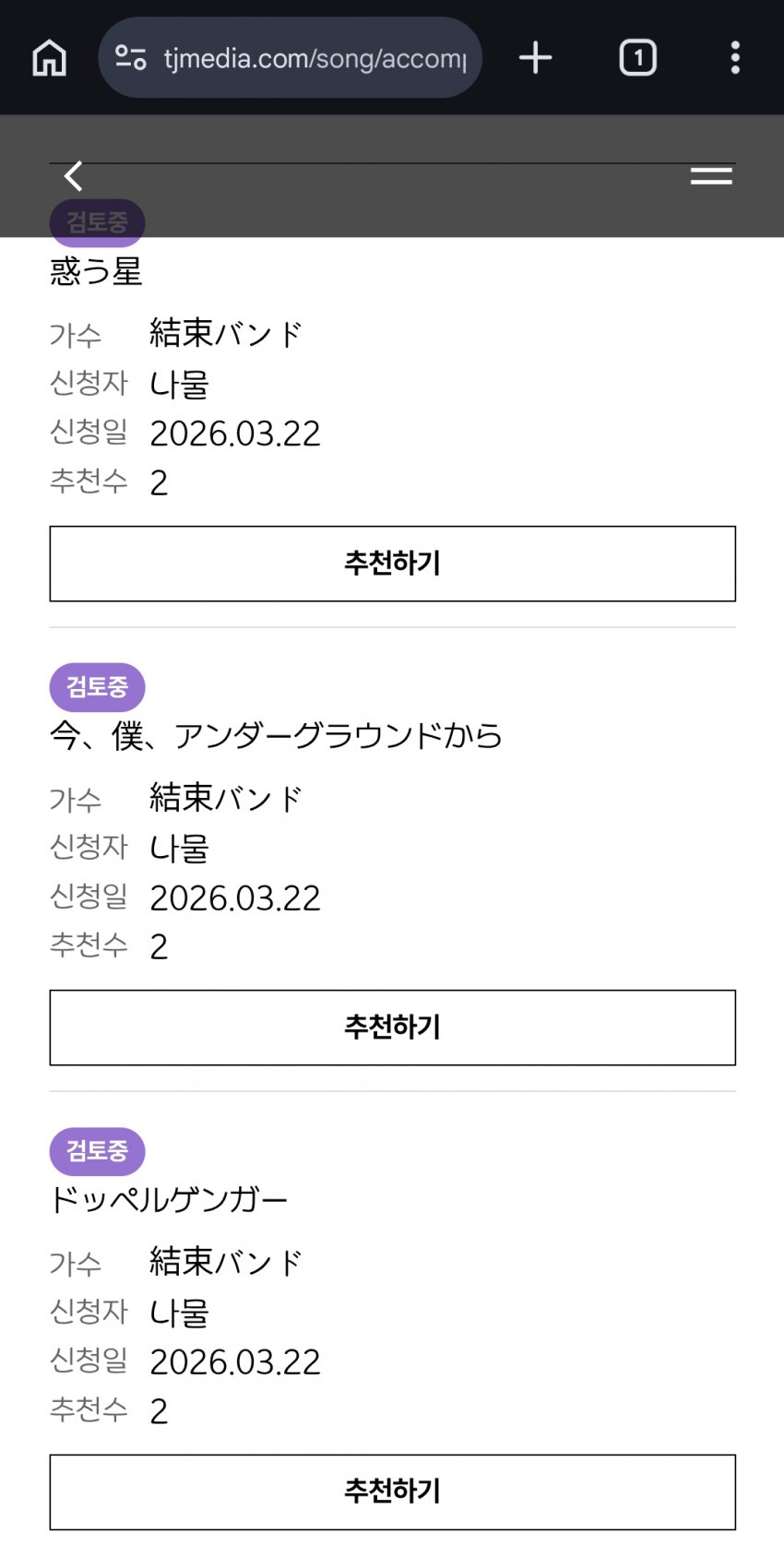Select the song title 惑う星
The height and width of the screenshot is (1545, 784).
click(96, 272)
